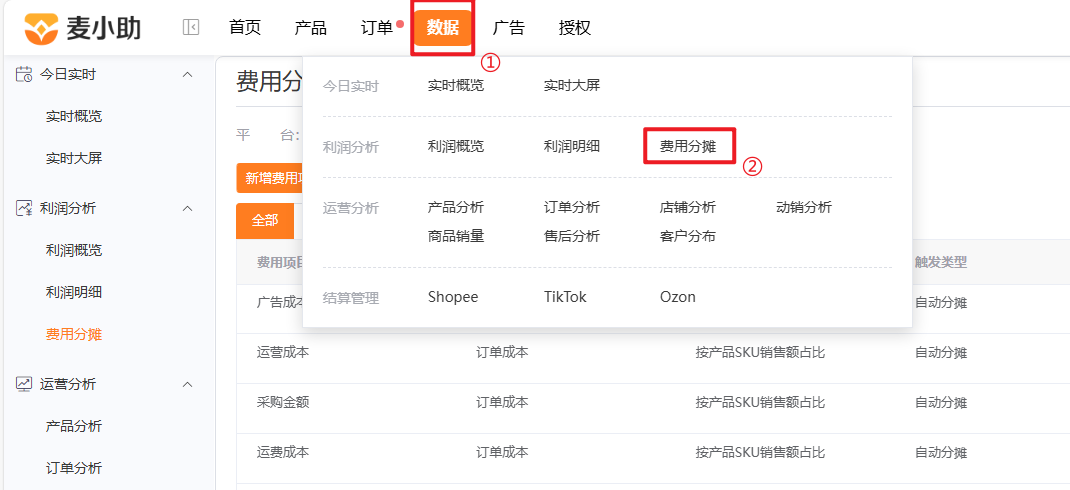
Task: Collapse the 利润分析 sidebar section chevron
Action: [188, 208]
